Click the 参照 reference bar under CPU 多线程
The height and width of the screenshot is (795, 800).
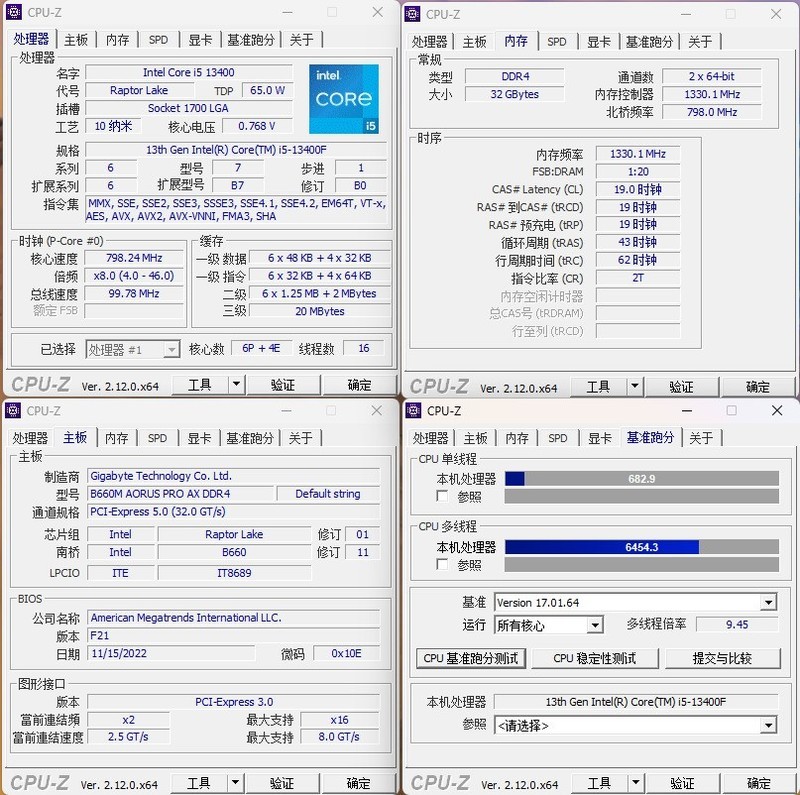click(x=642, y=564)
